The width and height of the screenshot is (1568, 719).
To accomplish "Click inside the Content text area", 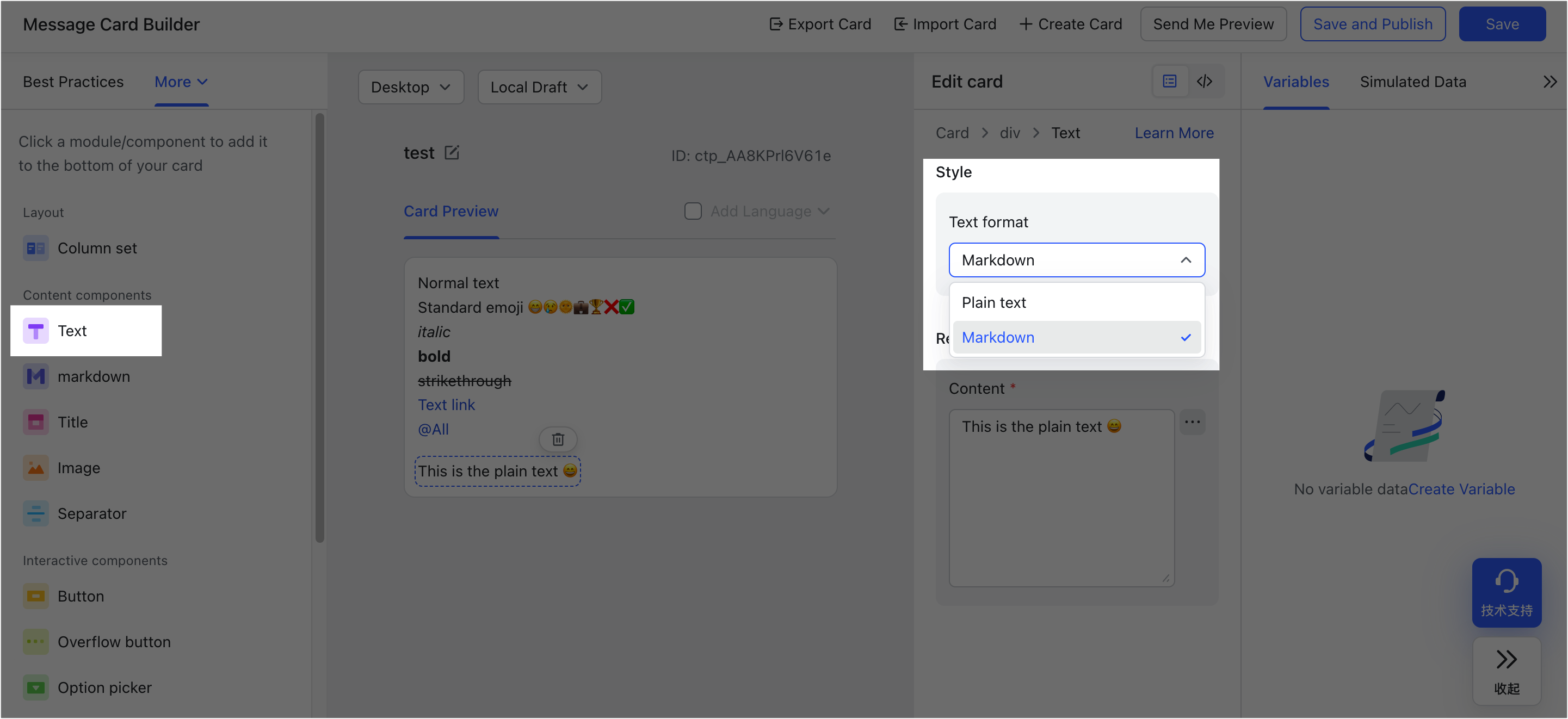I will pos(1061,498).
